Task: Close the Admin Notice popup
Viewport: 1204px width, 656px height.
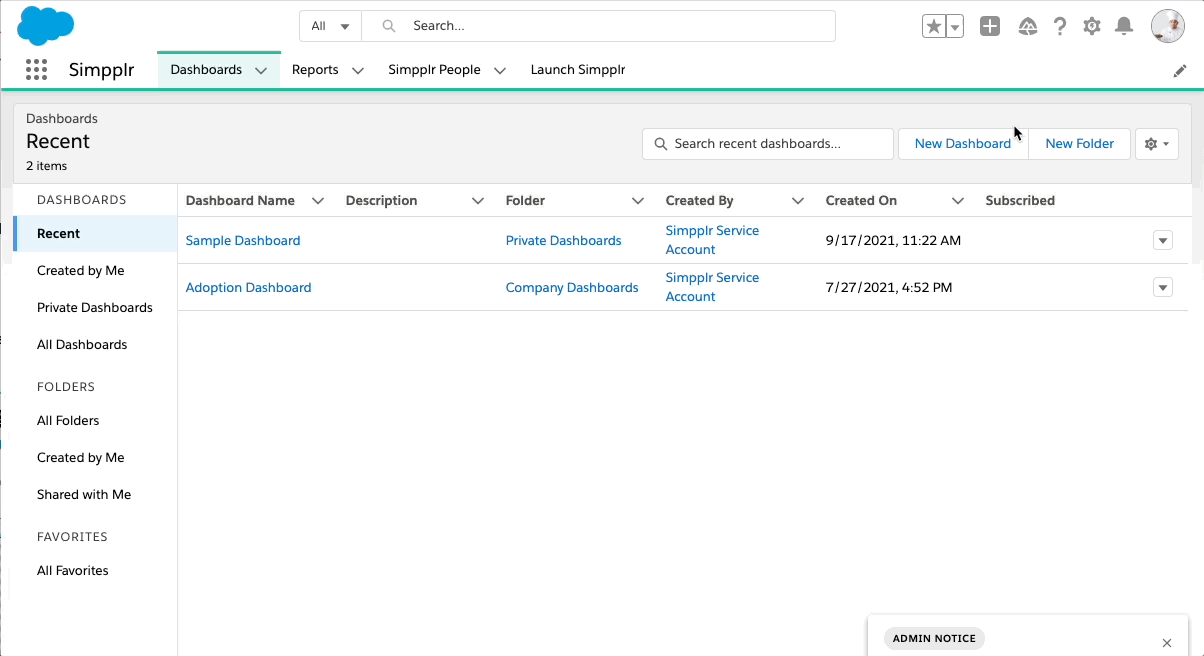Action: tap(1167, 643)
